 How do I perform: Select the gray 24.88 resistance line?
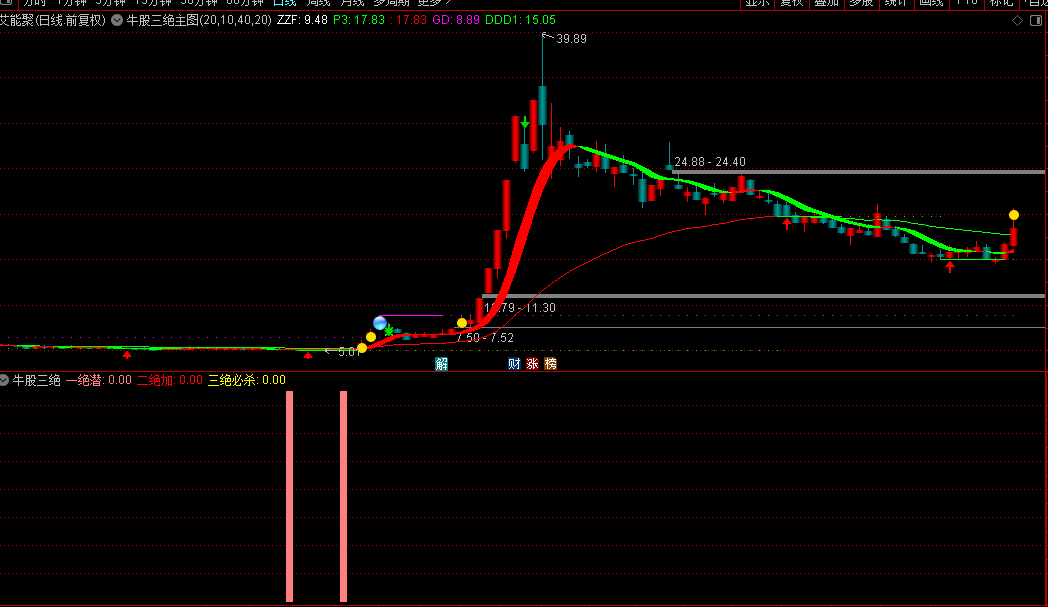coord(858,172)
